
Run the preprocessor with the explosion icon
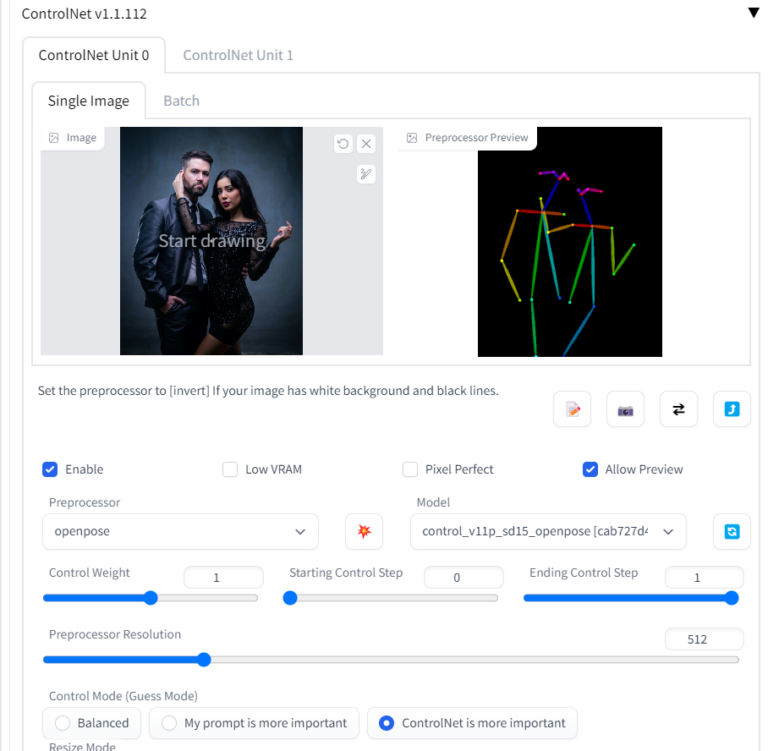pyautogui.click(x=364, y=532)
